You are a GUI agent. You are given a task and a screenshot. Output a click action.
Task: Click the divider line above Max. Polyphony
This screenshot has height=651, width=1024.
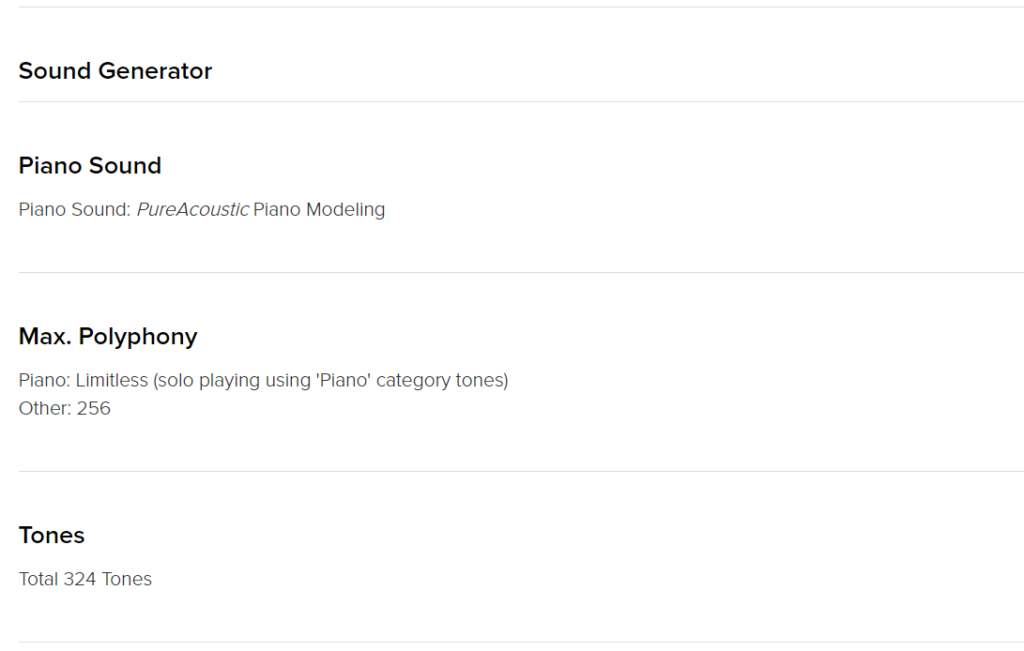click(x=521, y=272)
